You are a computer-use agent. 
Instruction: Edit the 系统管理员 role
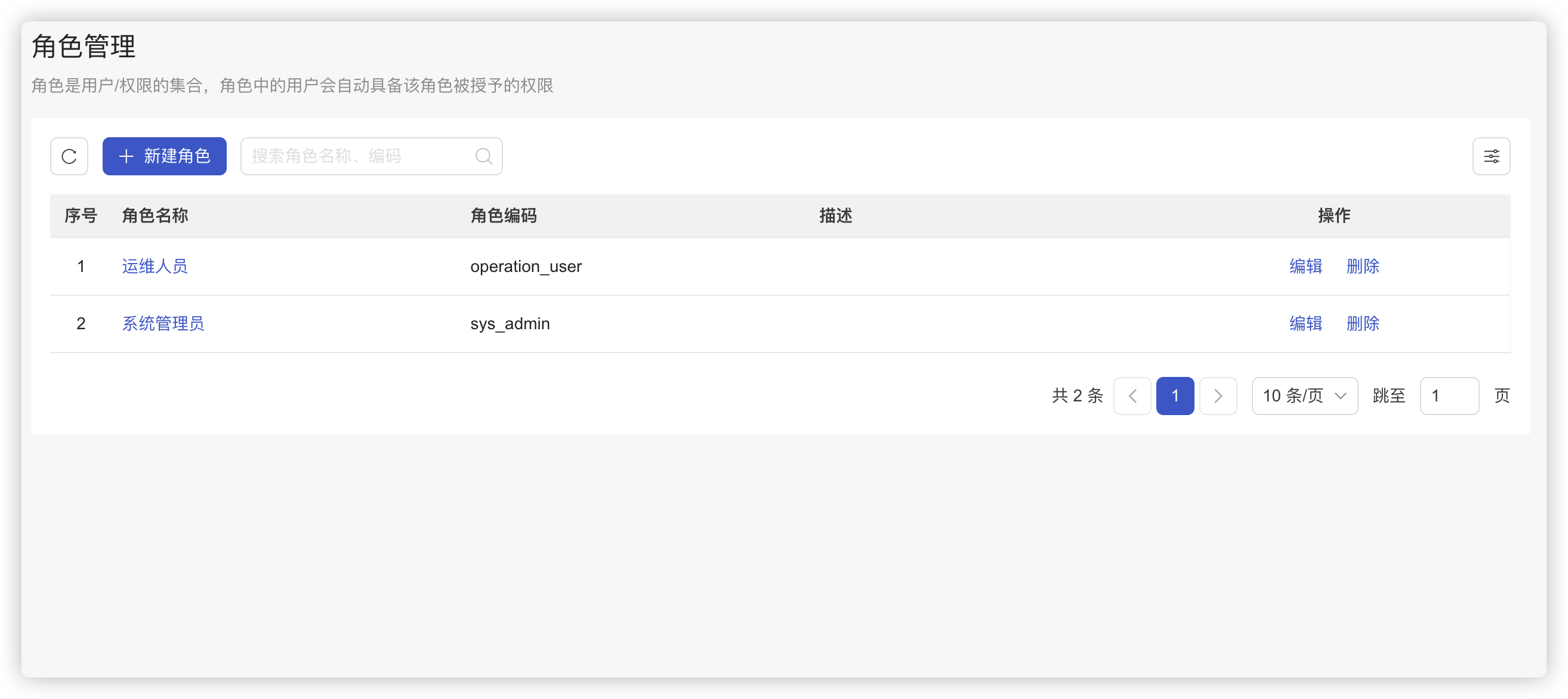pyautogui.click(x=1305, y=324)
